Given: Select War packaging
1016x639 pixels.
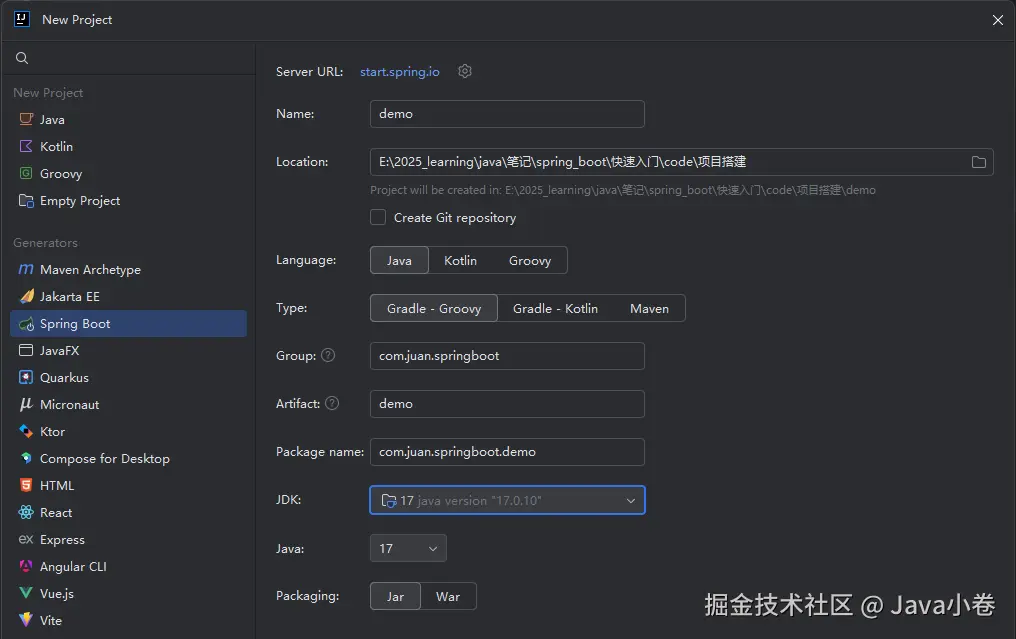Looking at the screenshot, I should [448, 596].
